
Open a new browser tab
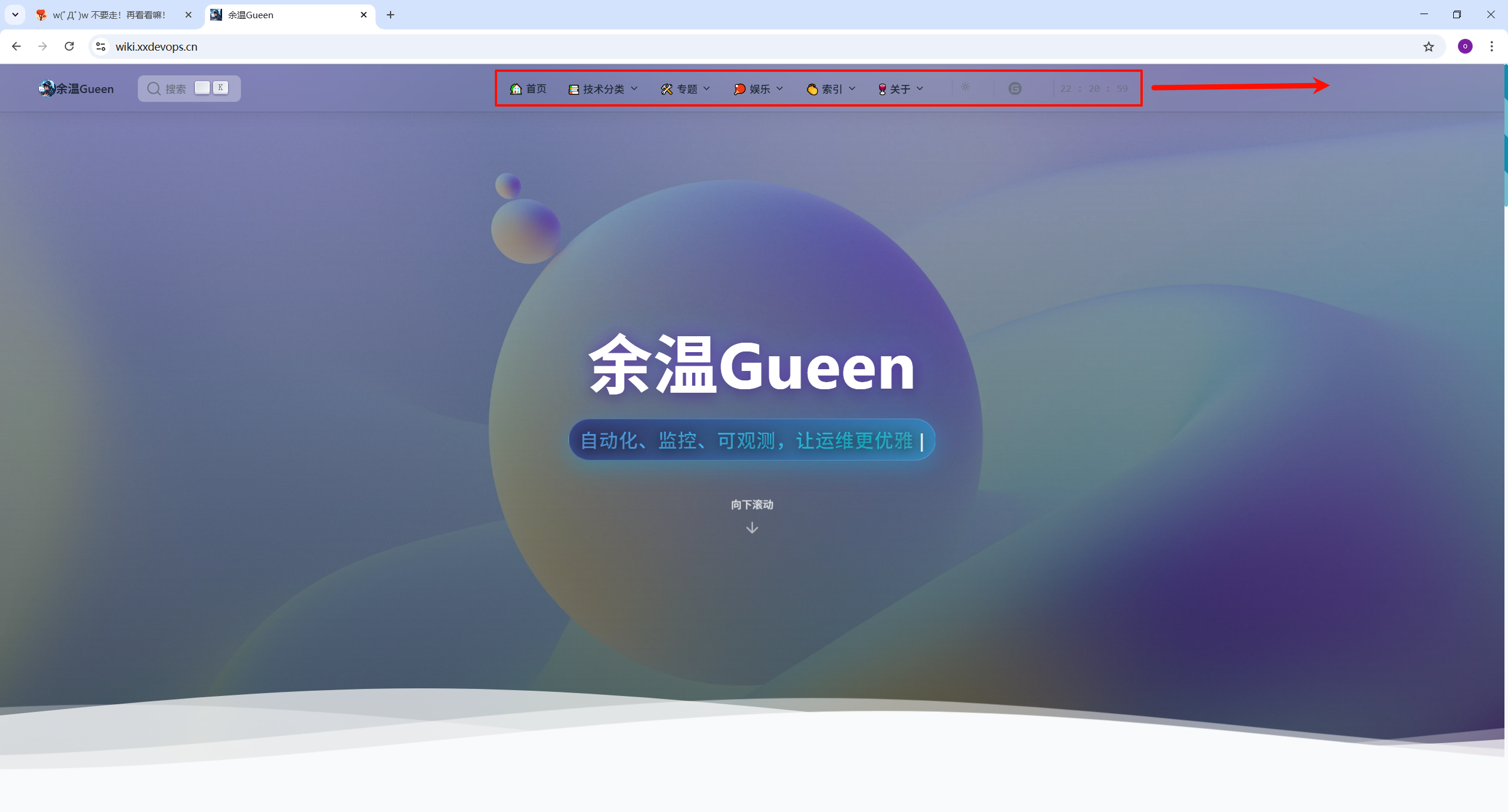pos(391,15)
